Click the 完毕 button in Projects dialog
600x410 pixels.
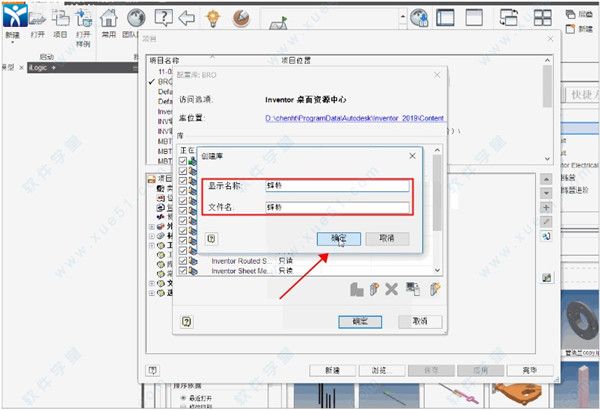point(530,370)
